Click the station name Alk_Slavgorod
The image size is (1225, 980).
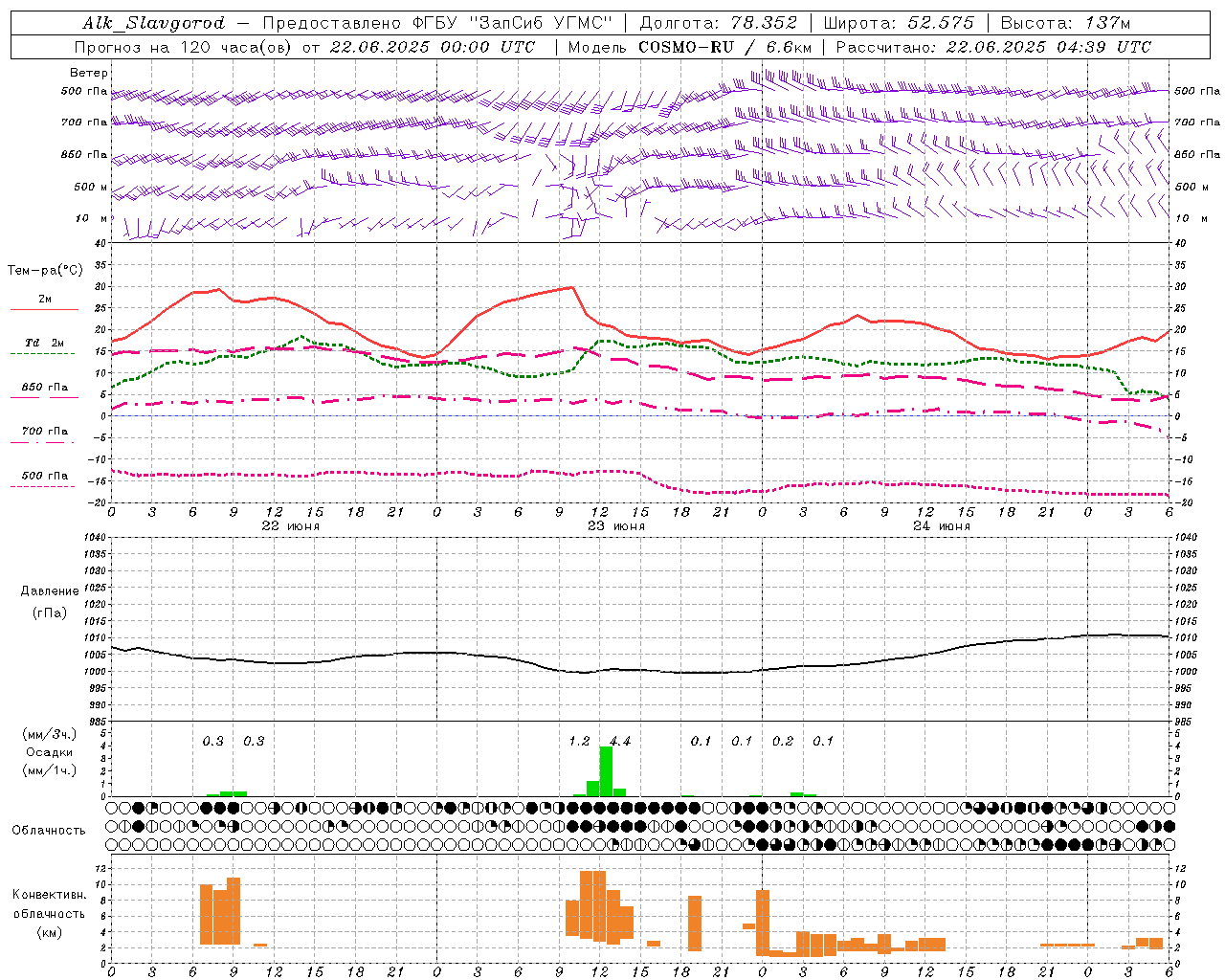pos(154,23)
